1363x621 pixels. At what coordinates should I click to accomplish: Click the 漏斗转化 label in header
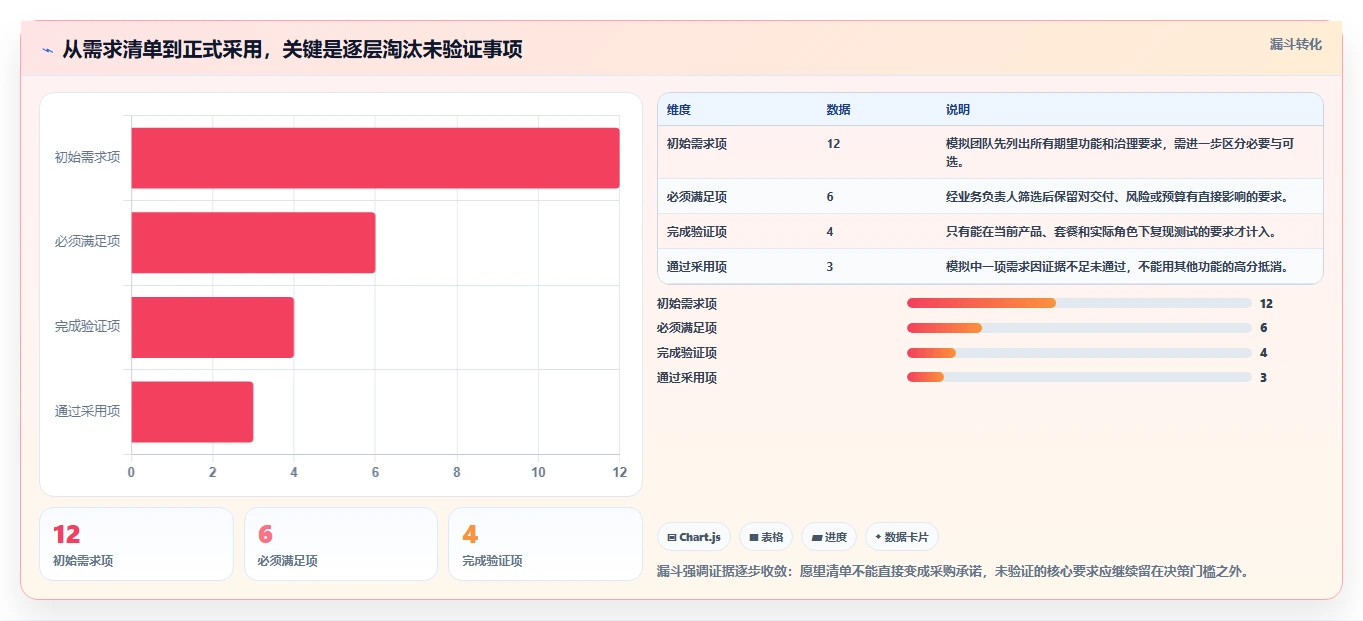pos(1296,44)
